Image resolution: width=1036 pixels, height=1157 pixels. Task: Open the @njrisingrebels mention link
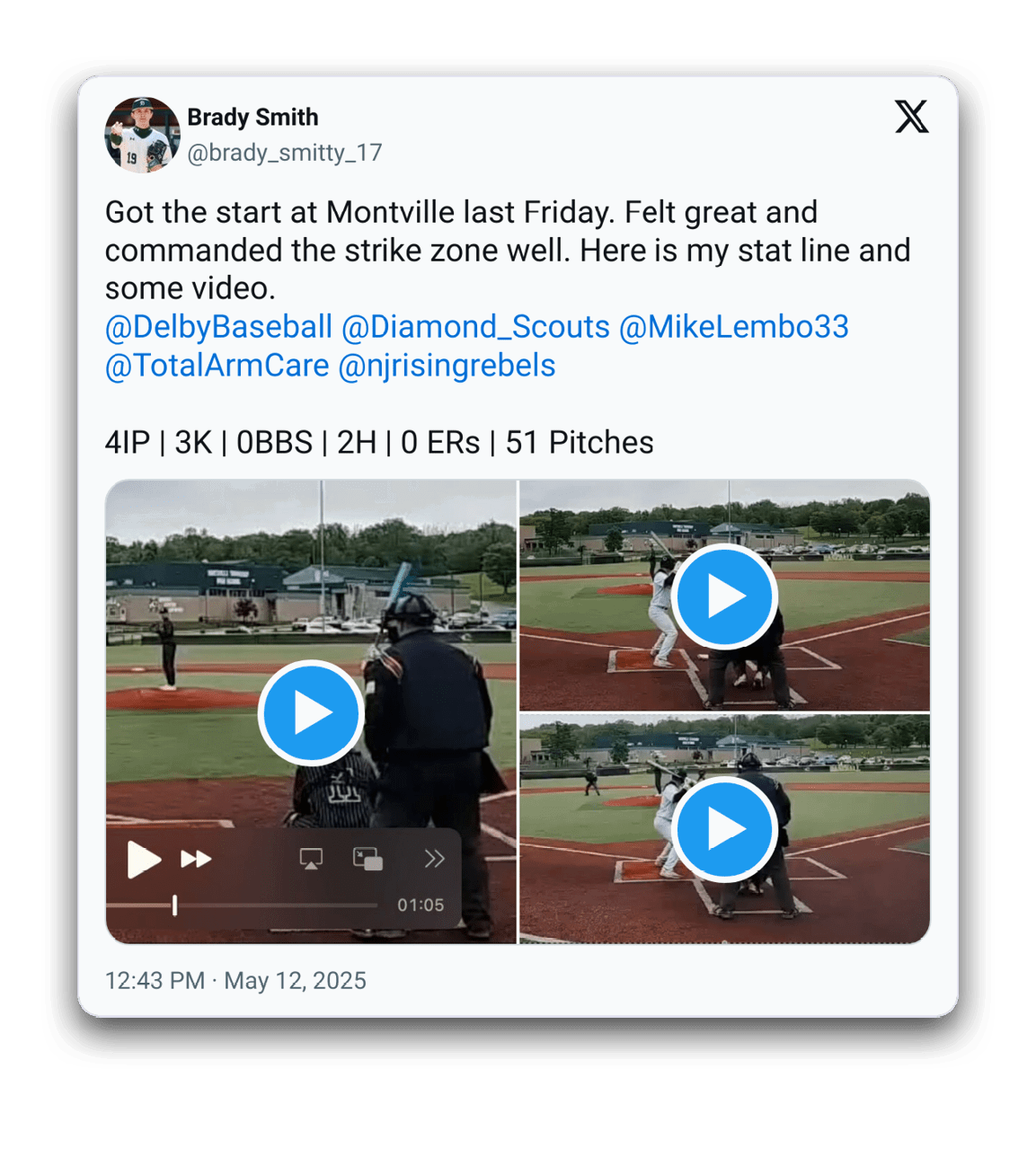pos(447,366)
